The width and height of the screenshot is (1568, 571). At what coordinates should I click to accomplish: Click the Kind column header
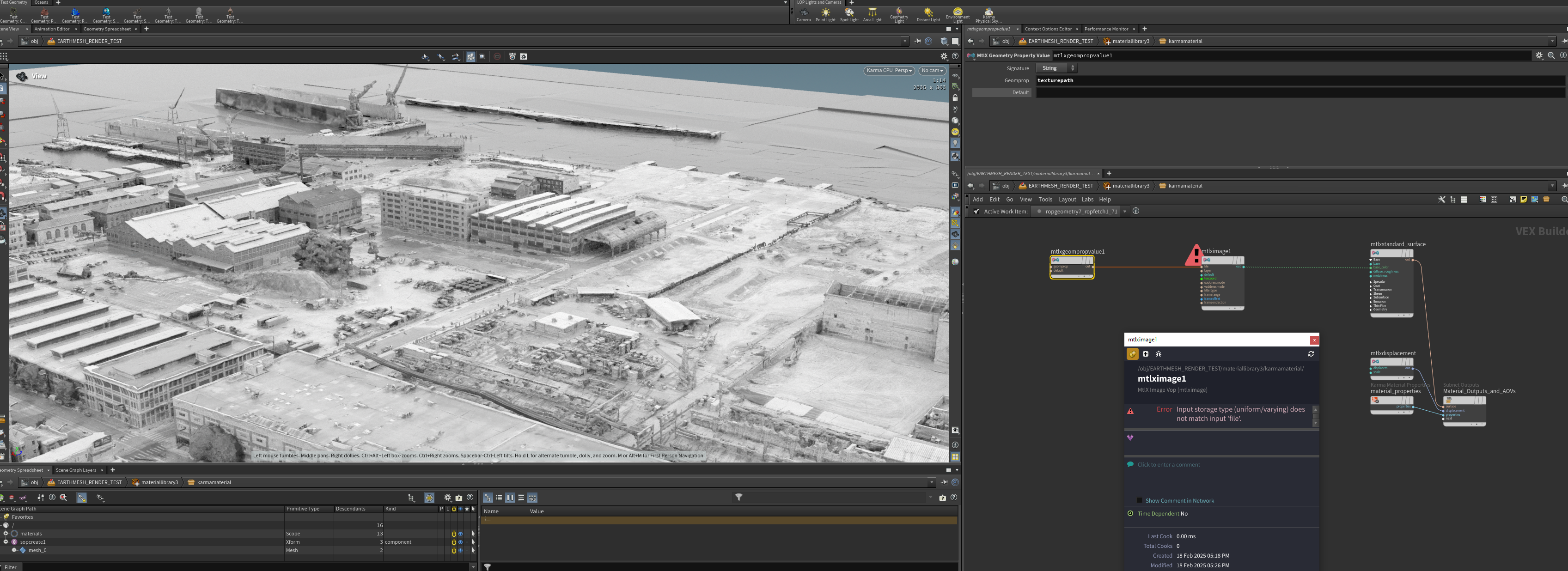[x=410, y=509]
